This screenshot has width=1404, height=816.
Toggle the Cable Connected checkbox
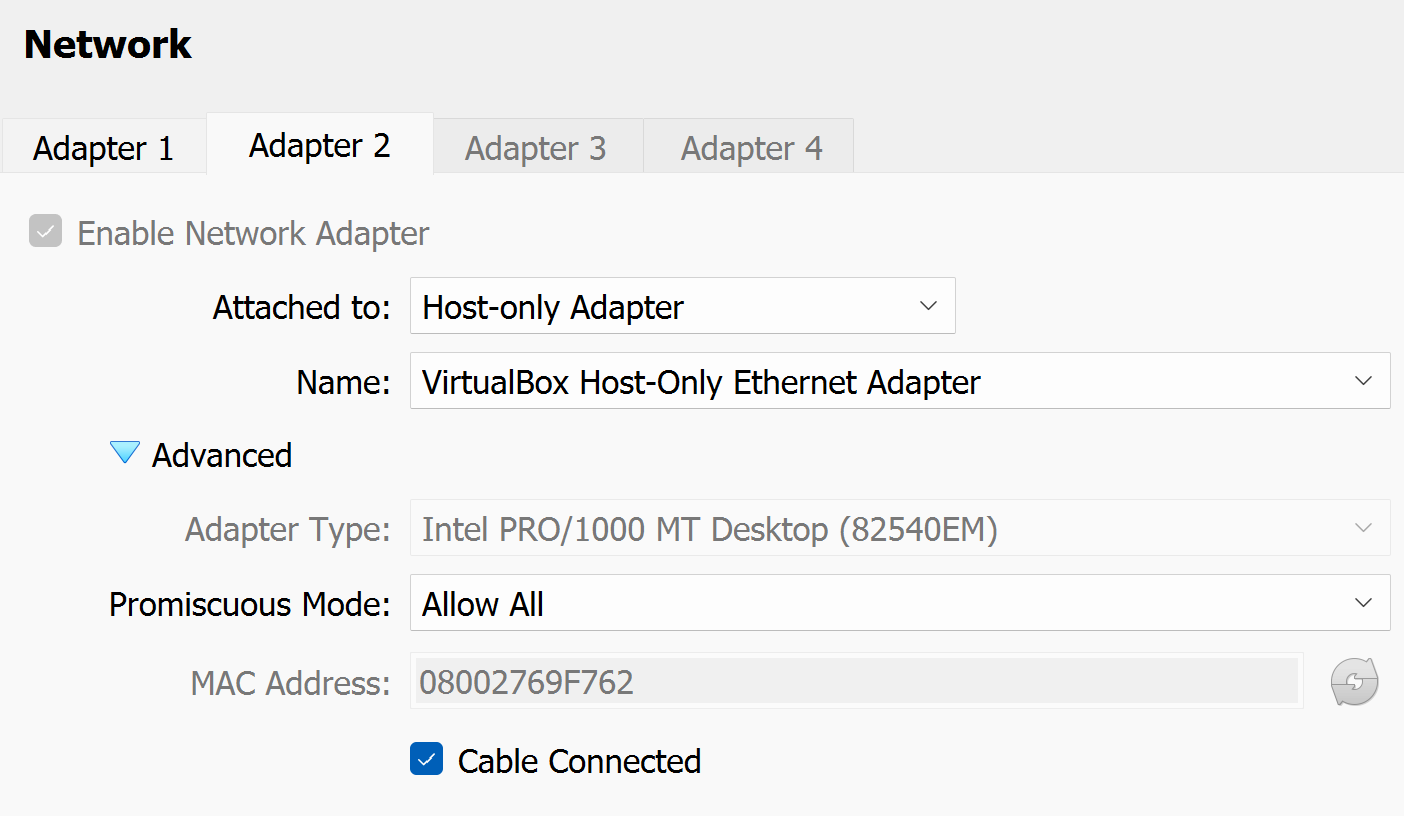pos(426,760)
